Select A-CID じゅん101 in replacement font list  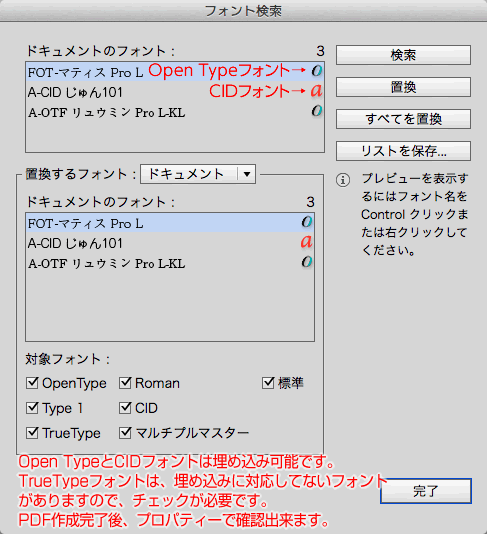(x=170, y=243)
